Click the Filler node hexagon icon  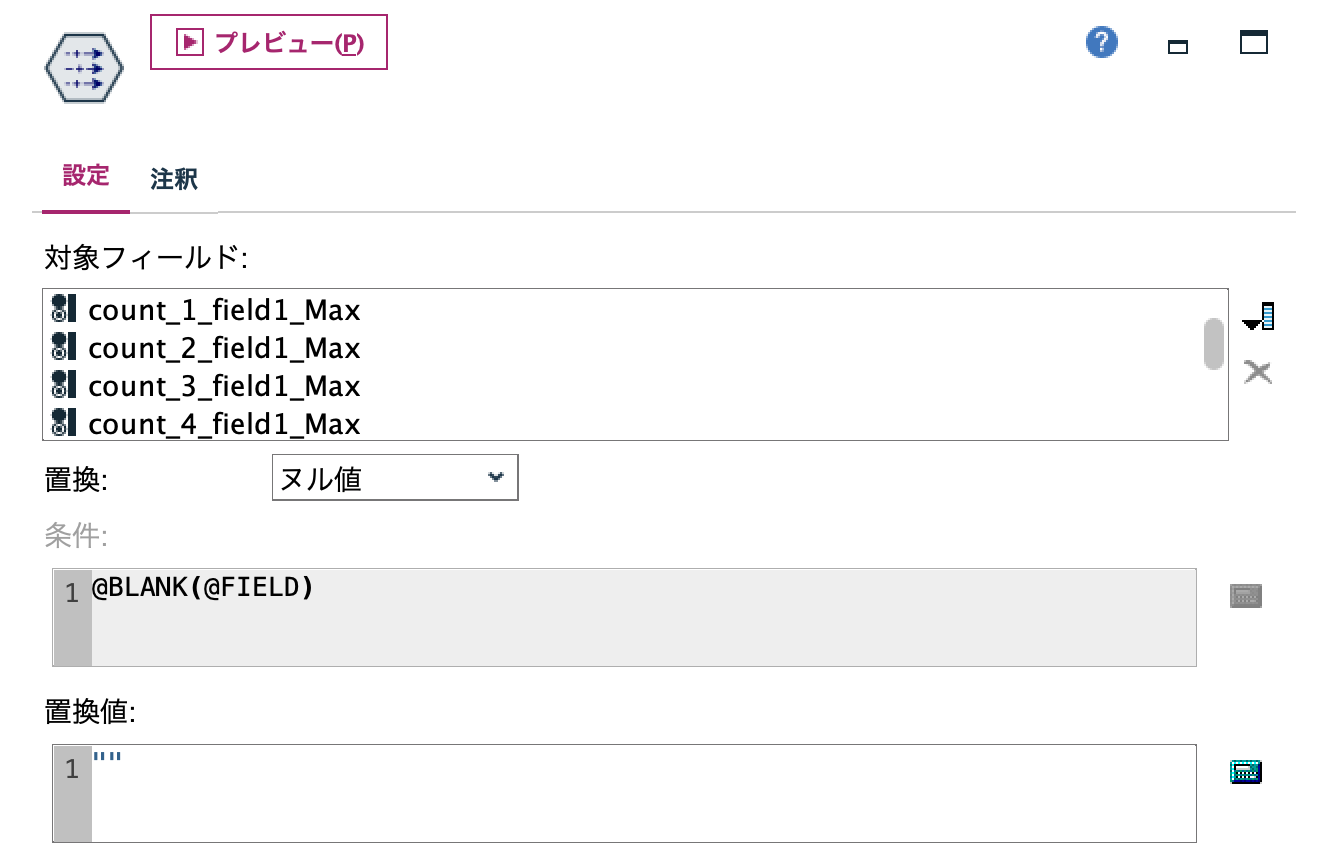[x=84, y=68]
